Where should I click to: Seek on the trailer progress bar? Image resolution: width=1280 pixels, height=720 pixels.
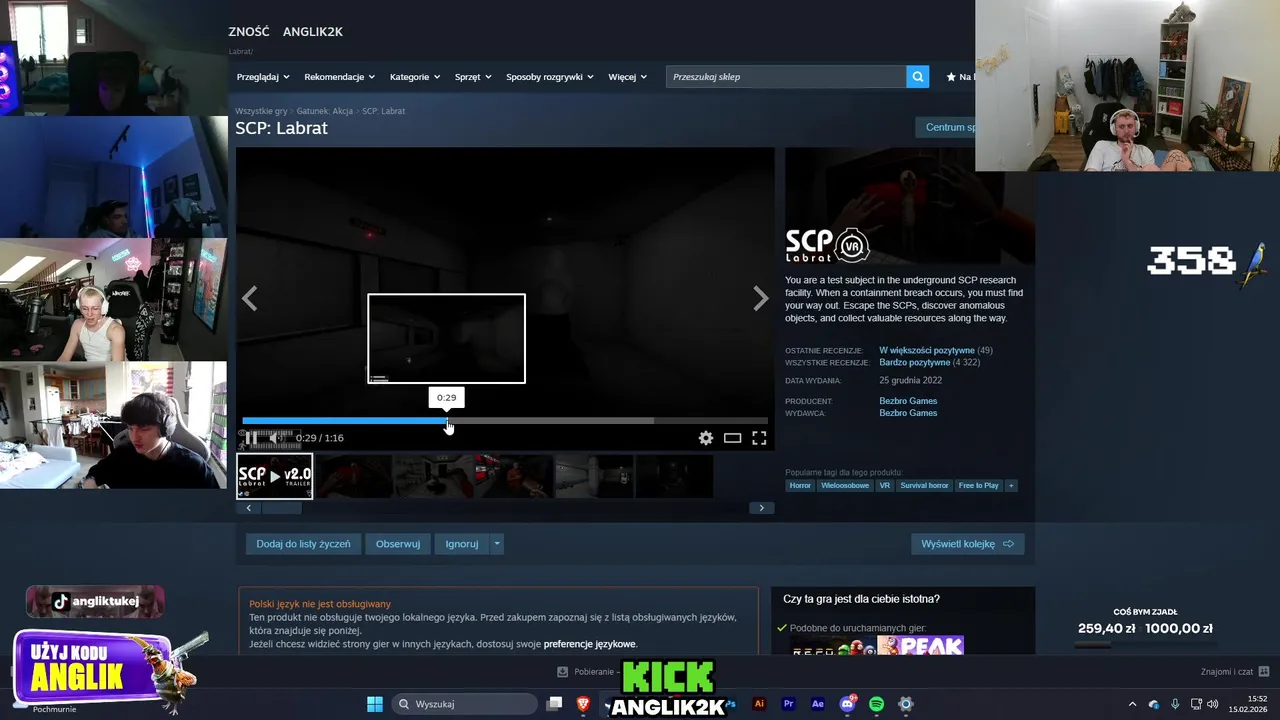505,421
